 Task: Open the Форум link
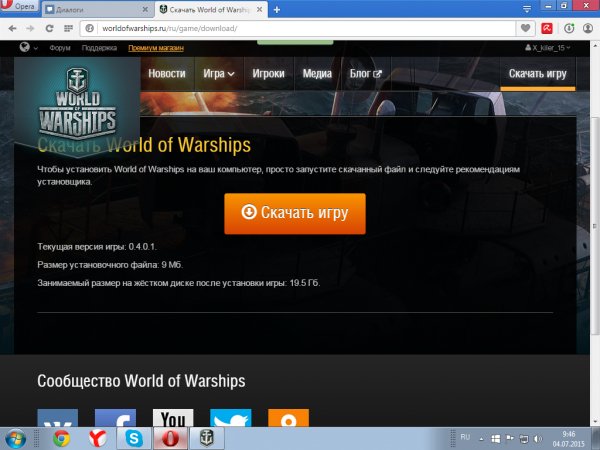[x=60, y=48]
